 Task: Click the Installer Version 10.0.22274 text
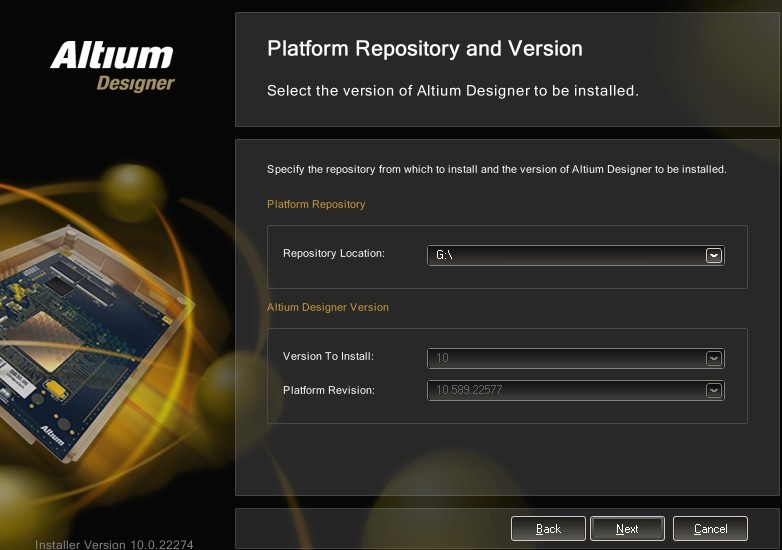click(114, 544)
